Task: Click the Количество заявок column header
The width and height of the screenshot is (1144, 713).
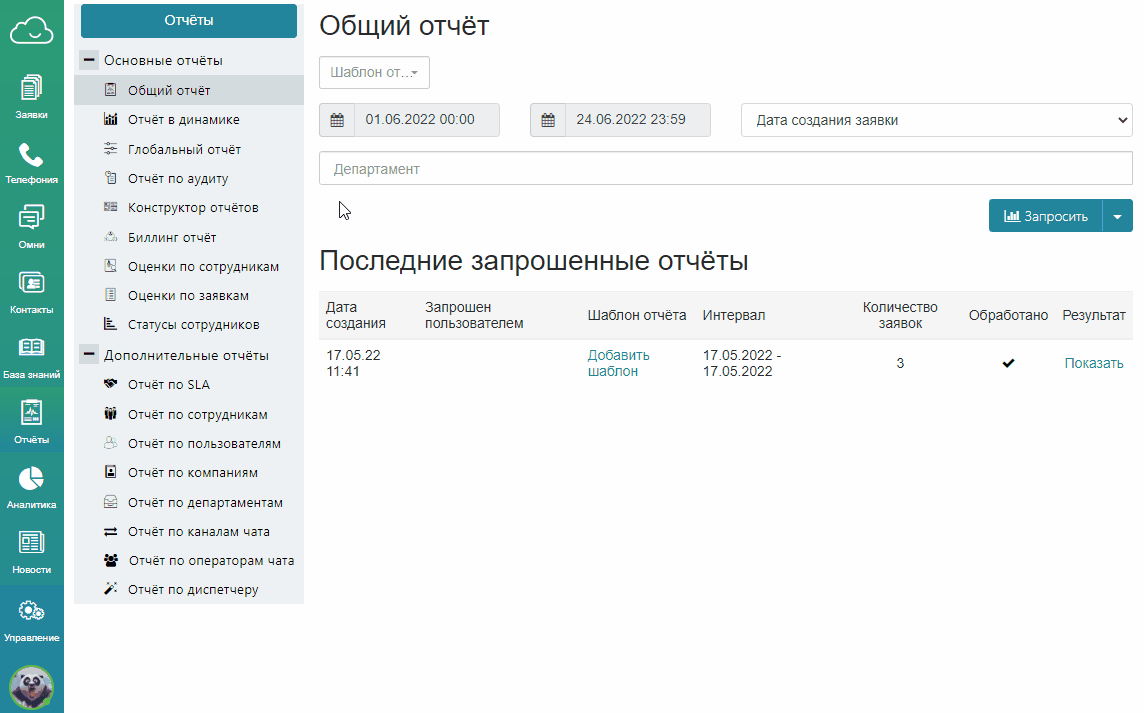Action: pos(900,315)
